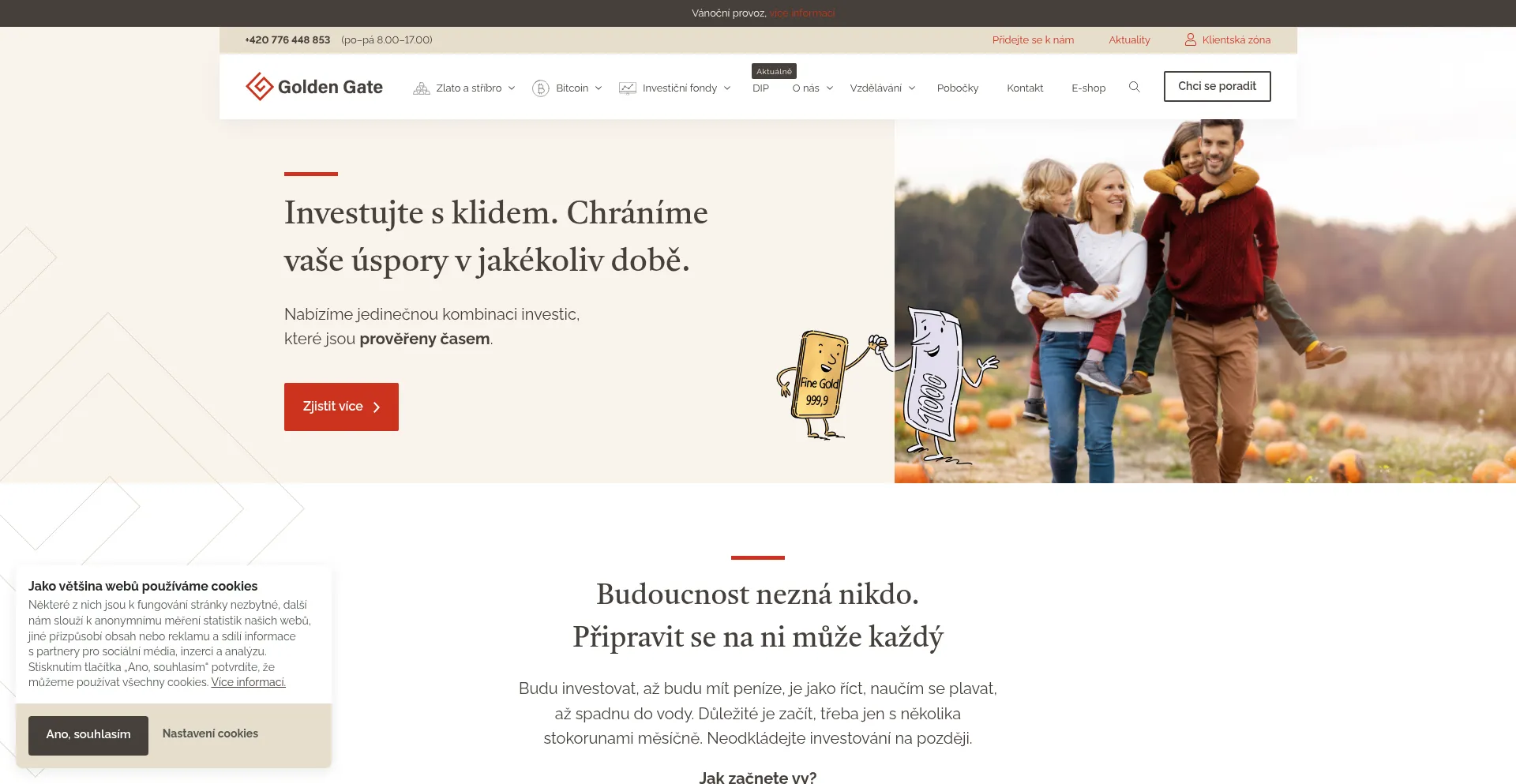Click the family photo in hero banner
Viewport: 1516px width, 784px height.
[1205, 301]
